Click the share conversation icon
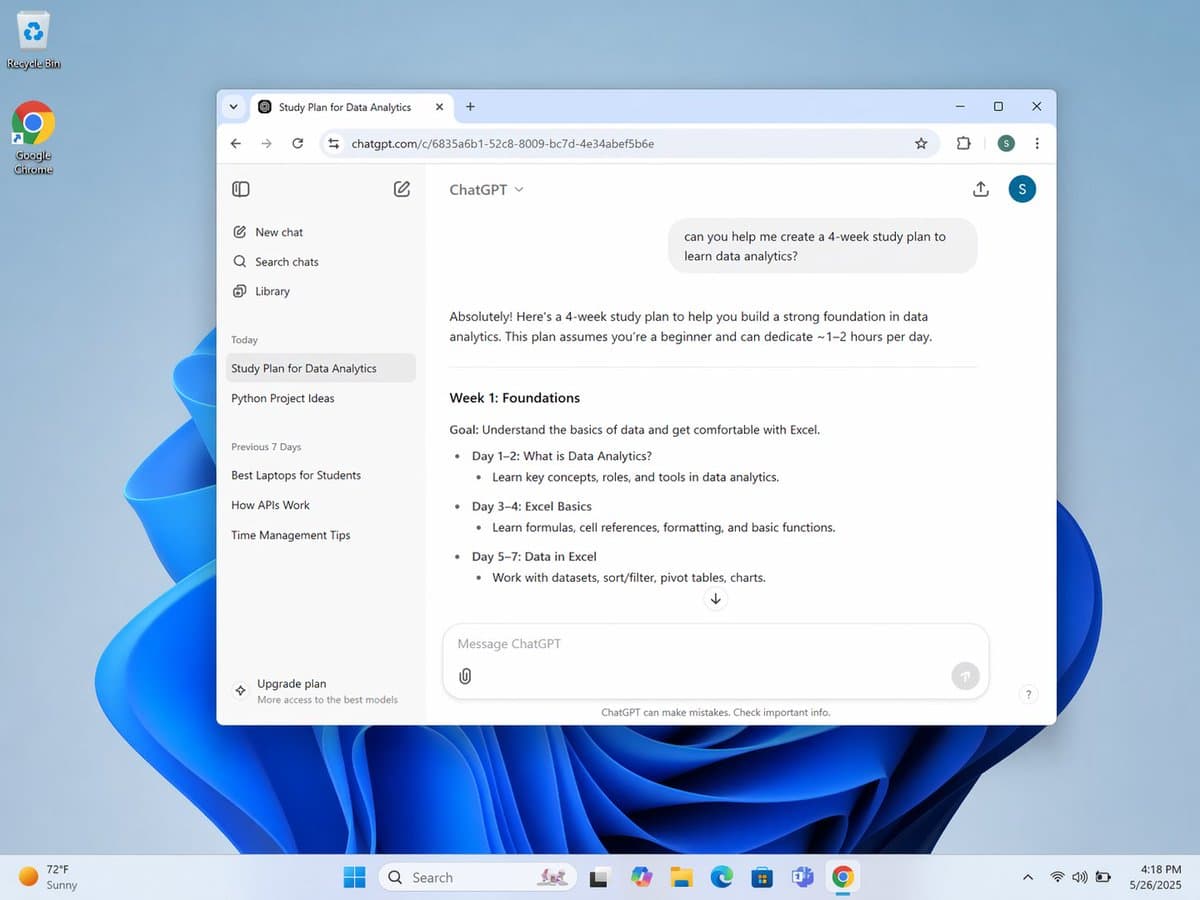Screen dimensions: 1200x900 [x=981, y=189]
